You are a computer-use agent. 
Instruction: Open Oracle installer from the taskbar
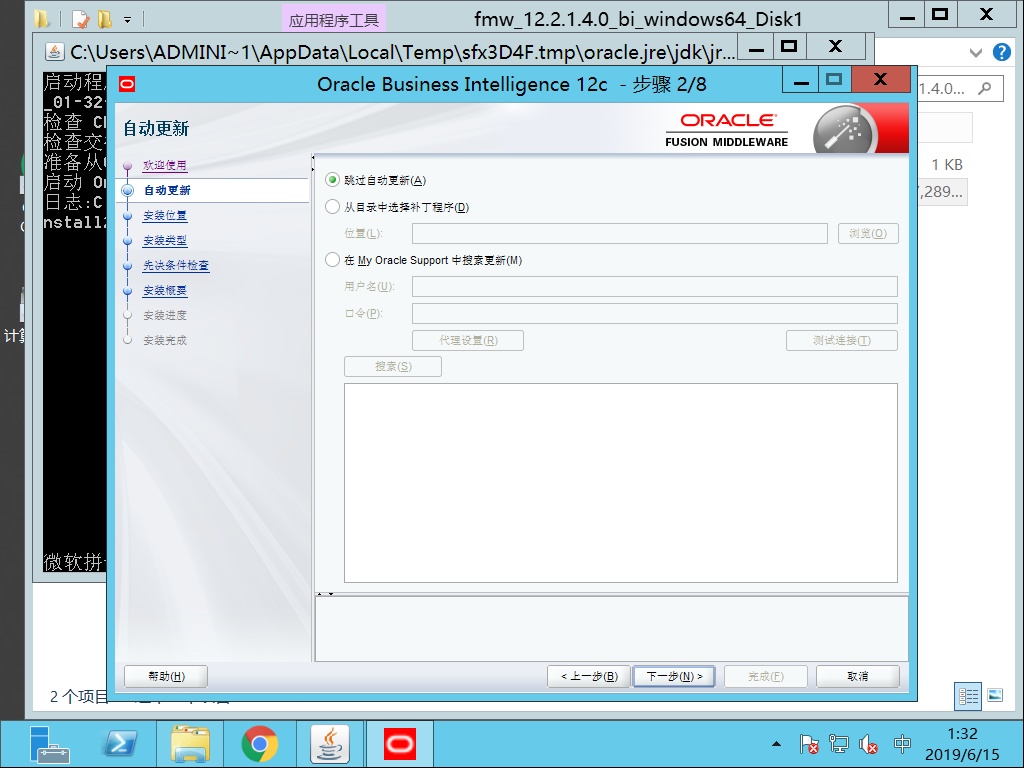pos(399,744)
